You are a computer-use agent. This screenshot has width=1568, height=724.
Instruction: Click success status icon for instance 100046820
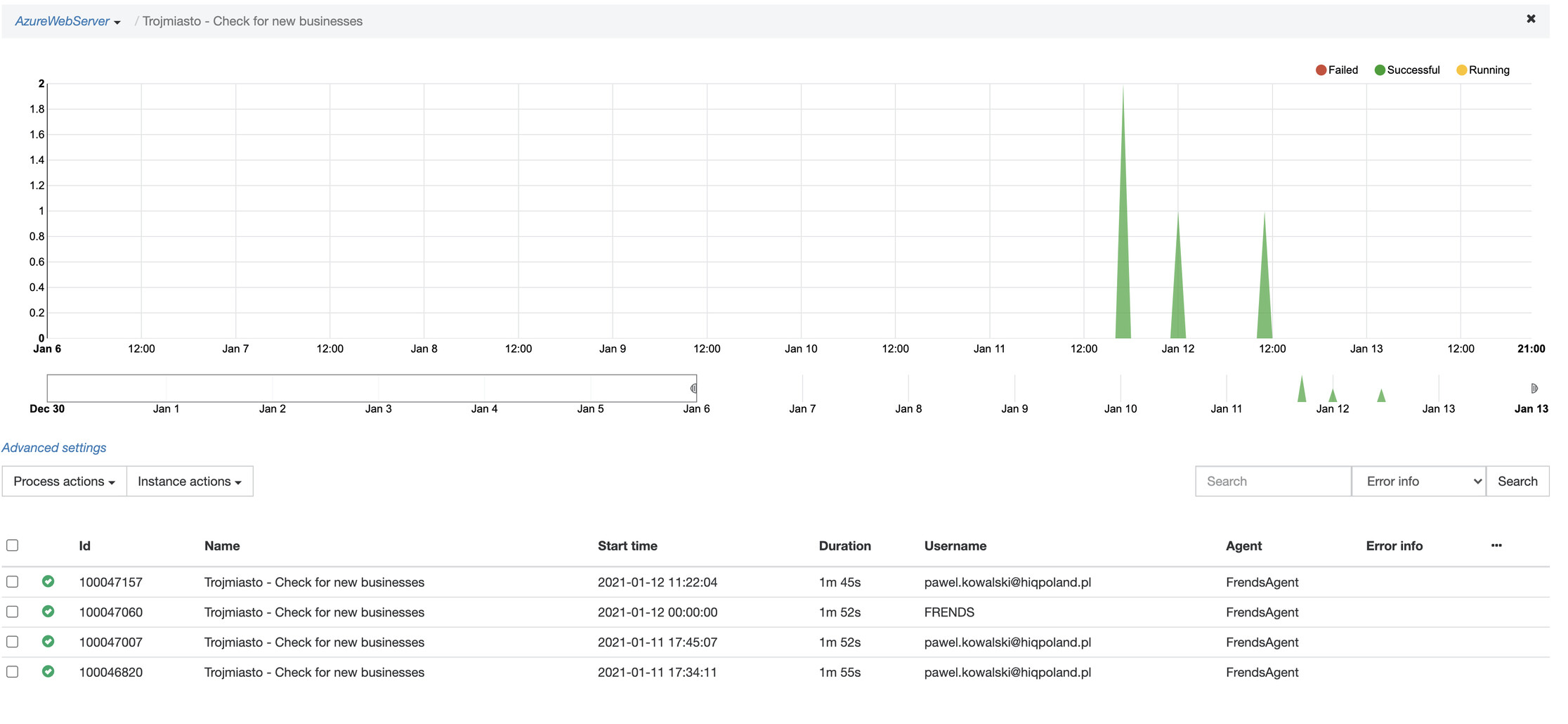pyautogui.click(x=48, y=672)
